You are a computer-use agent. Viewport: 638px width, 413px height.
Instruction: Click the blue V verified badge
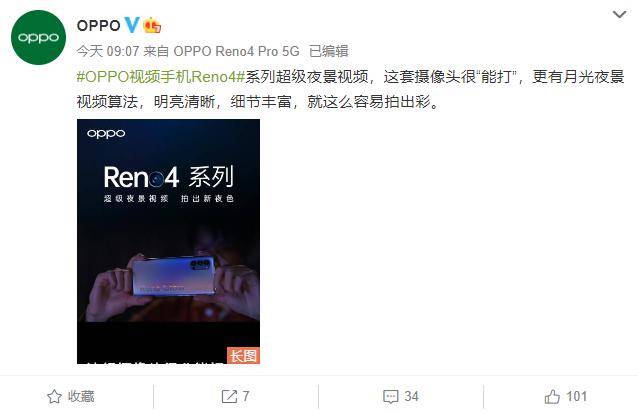(x=131, y=25)
